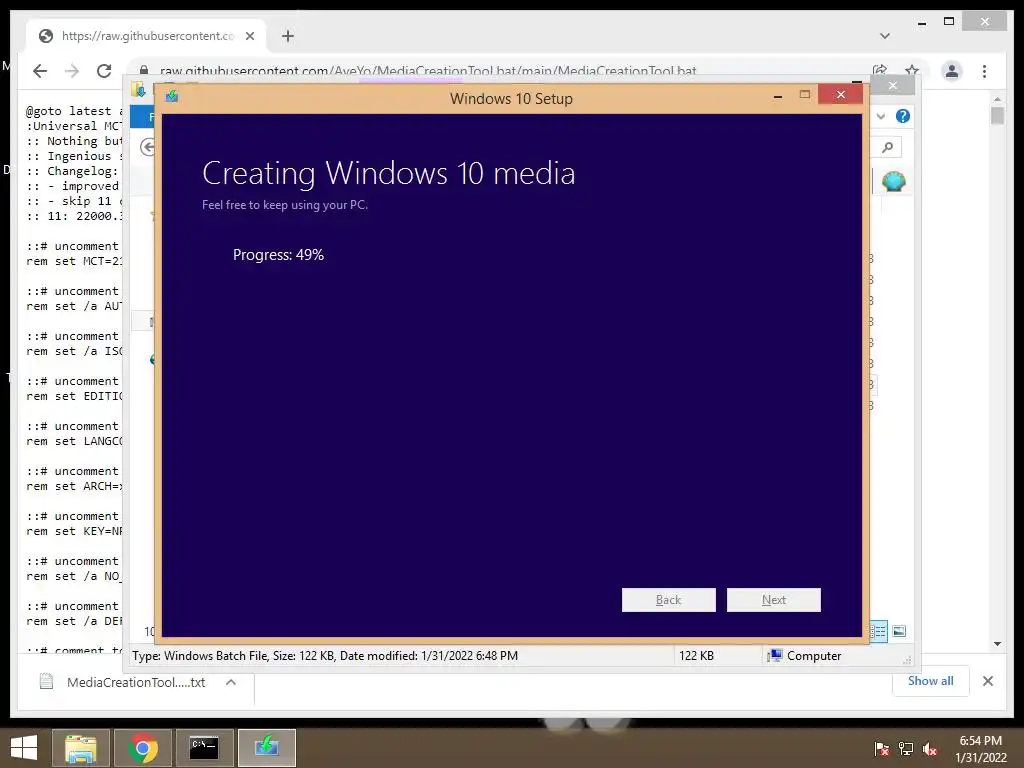Viewport: 1024px width, 768px height.
Task: Click ':: Changelog:' line in page text
Action: [x=73, y=171]
